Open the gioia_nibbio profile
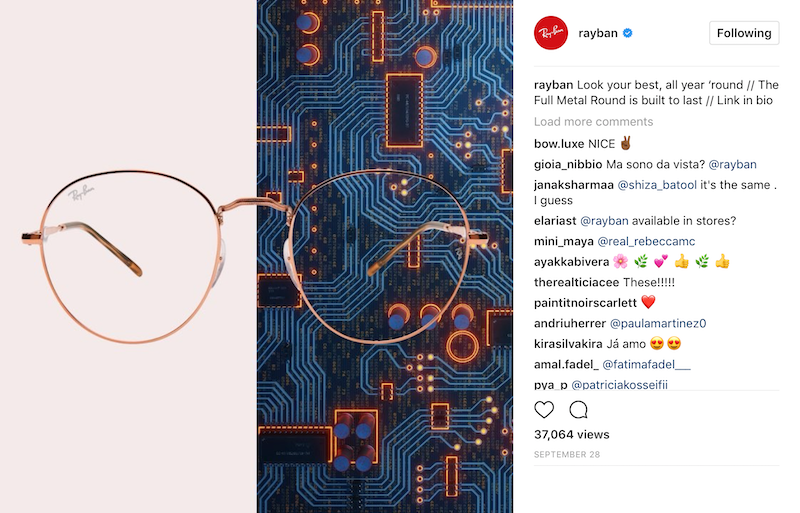This screenshot has height=513, width=800. pos(568,164)
